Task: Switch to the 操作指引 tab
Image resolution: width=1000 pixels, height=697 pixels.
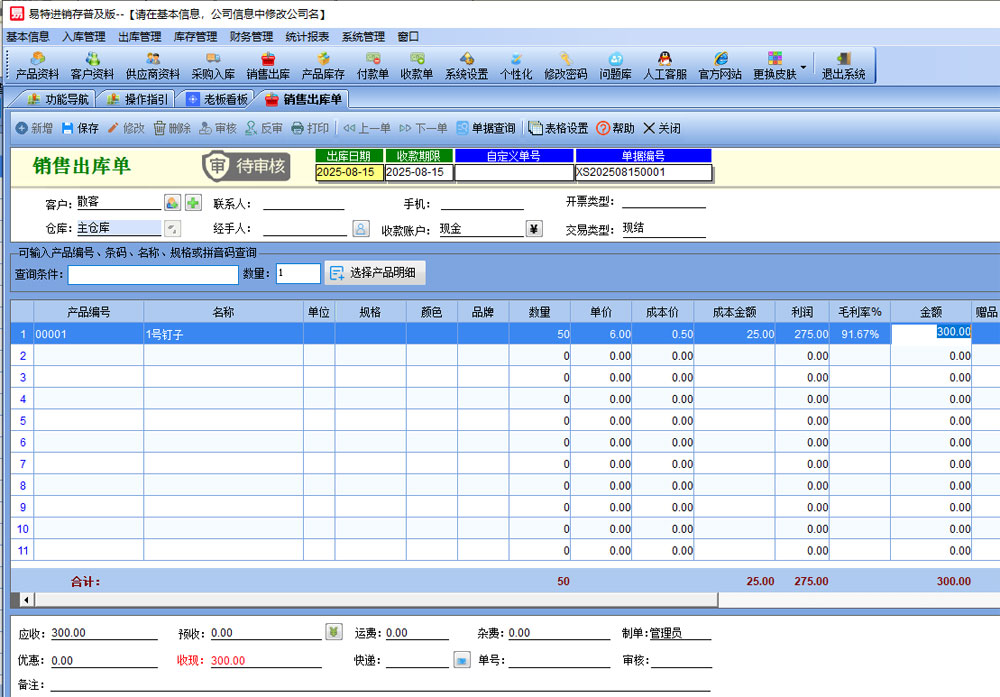Action: (x=136, y=99)
